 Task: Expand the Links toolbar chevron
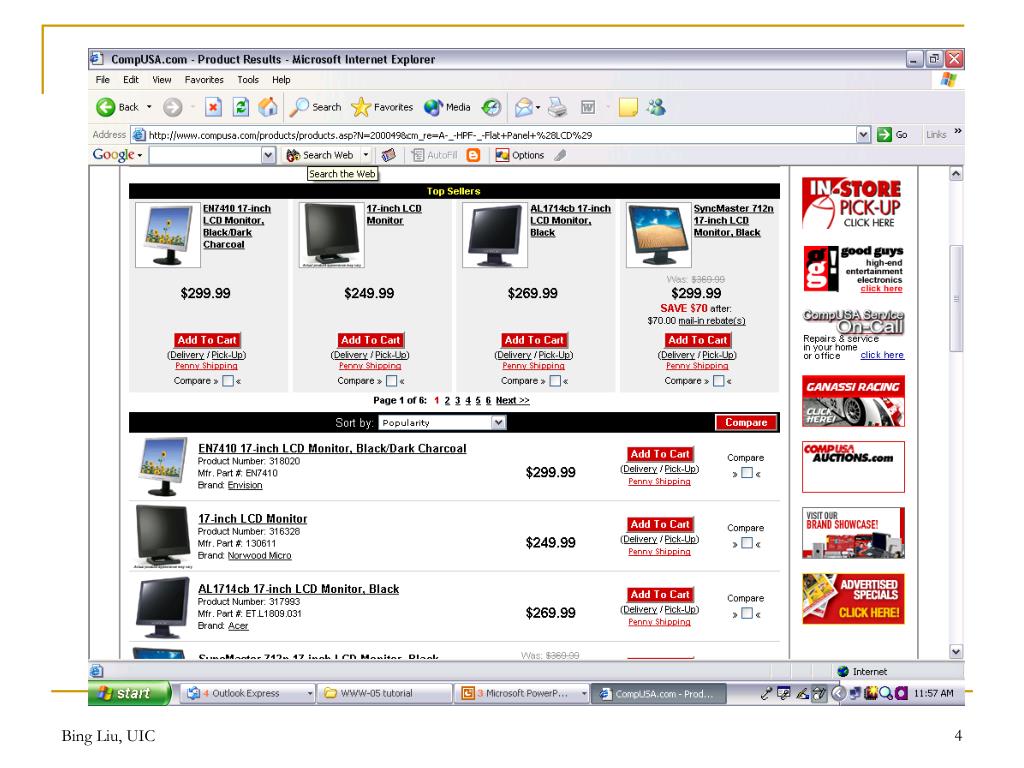958,131
